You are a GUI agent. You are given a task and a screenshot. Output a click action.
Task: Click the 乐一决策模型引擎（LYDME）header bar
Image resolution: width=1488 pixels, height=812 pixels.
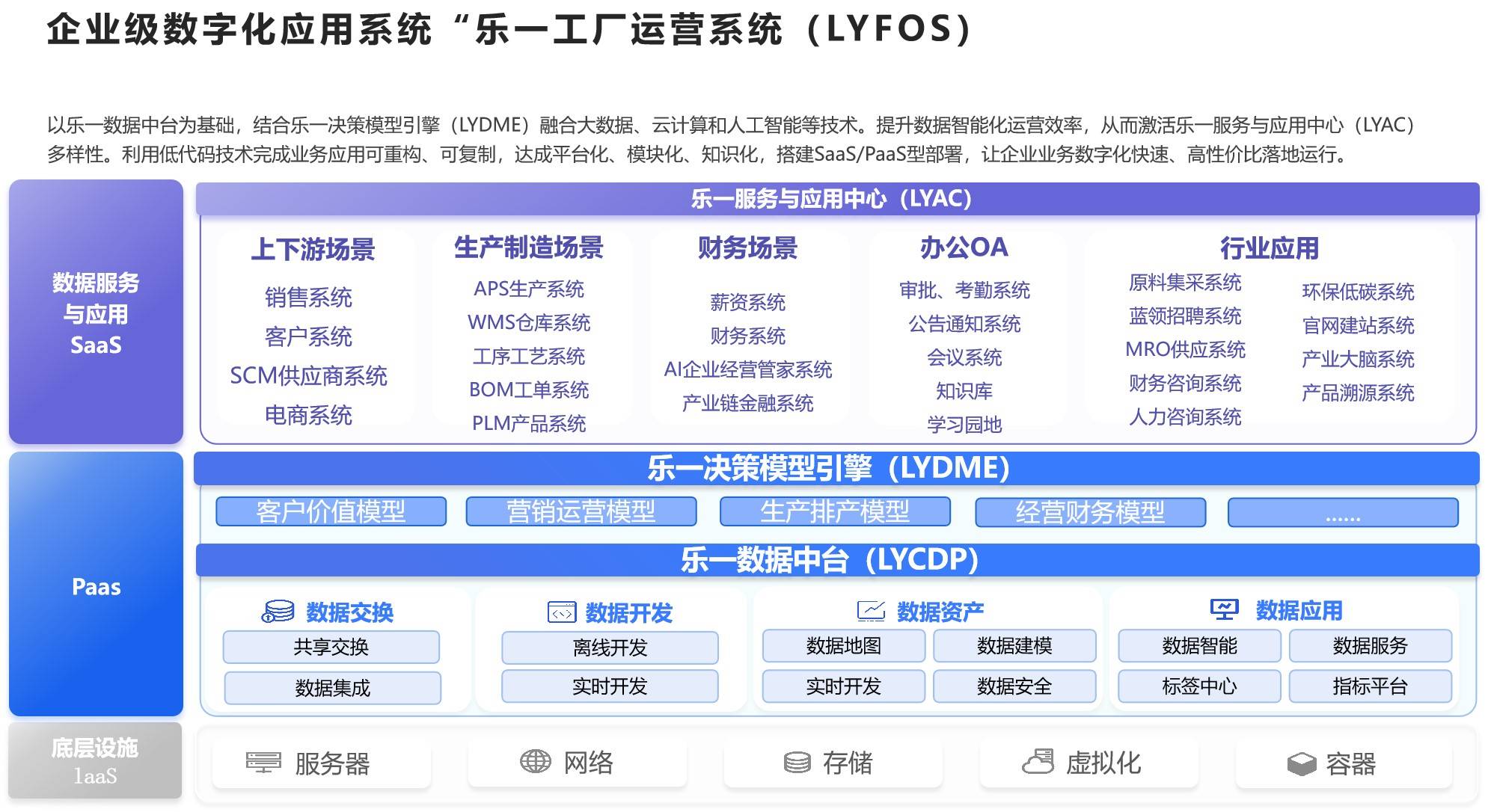(x=836, y=468)
